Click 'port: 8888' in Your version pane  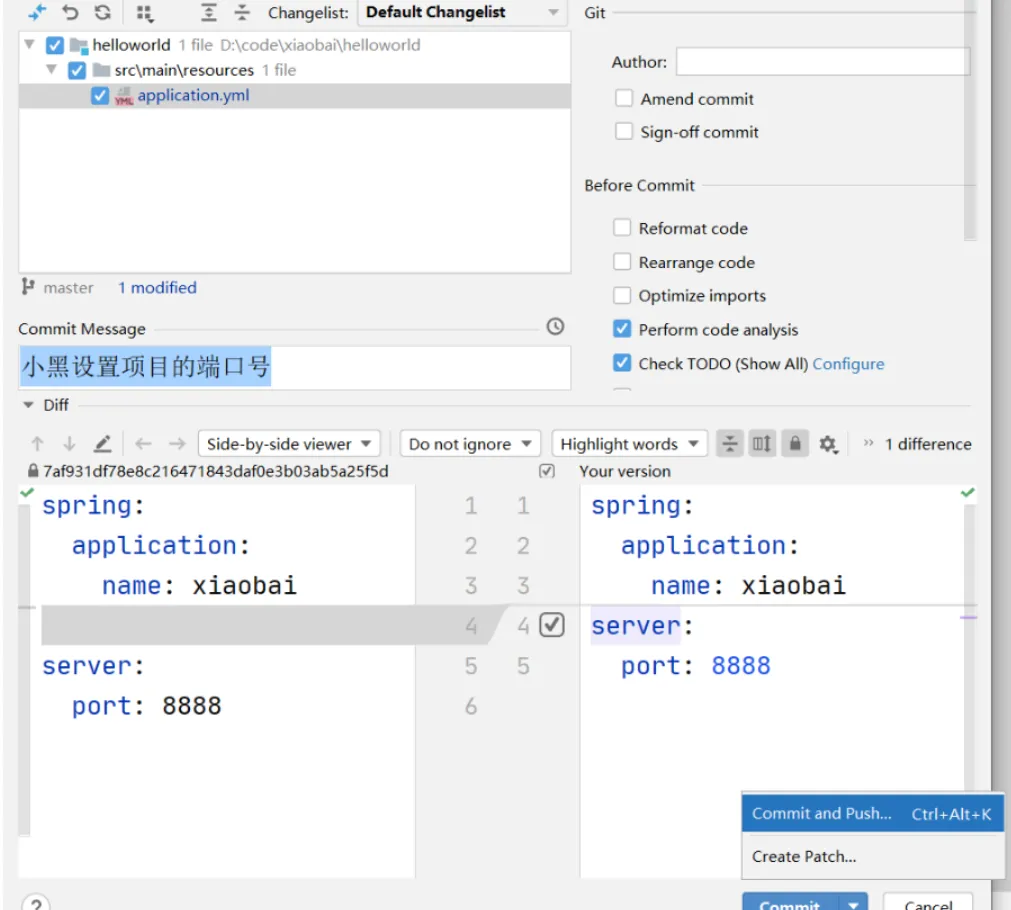pyautogui.click(x=696, y=666)
